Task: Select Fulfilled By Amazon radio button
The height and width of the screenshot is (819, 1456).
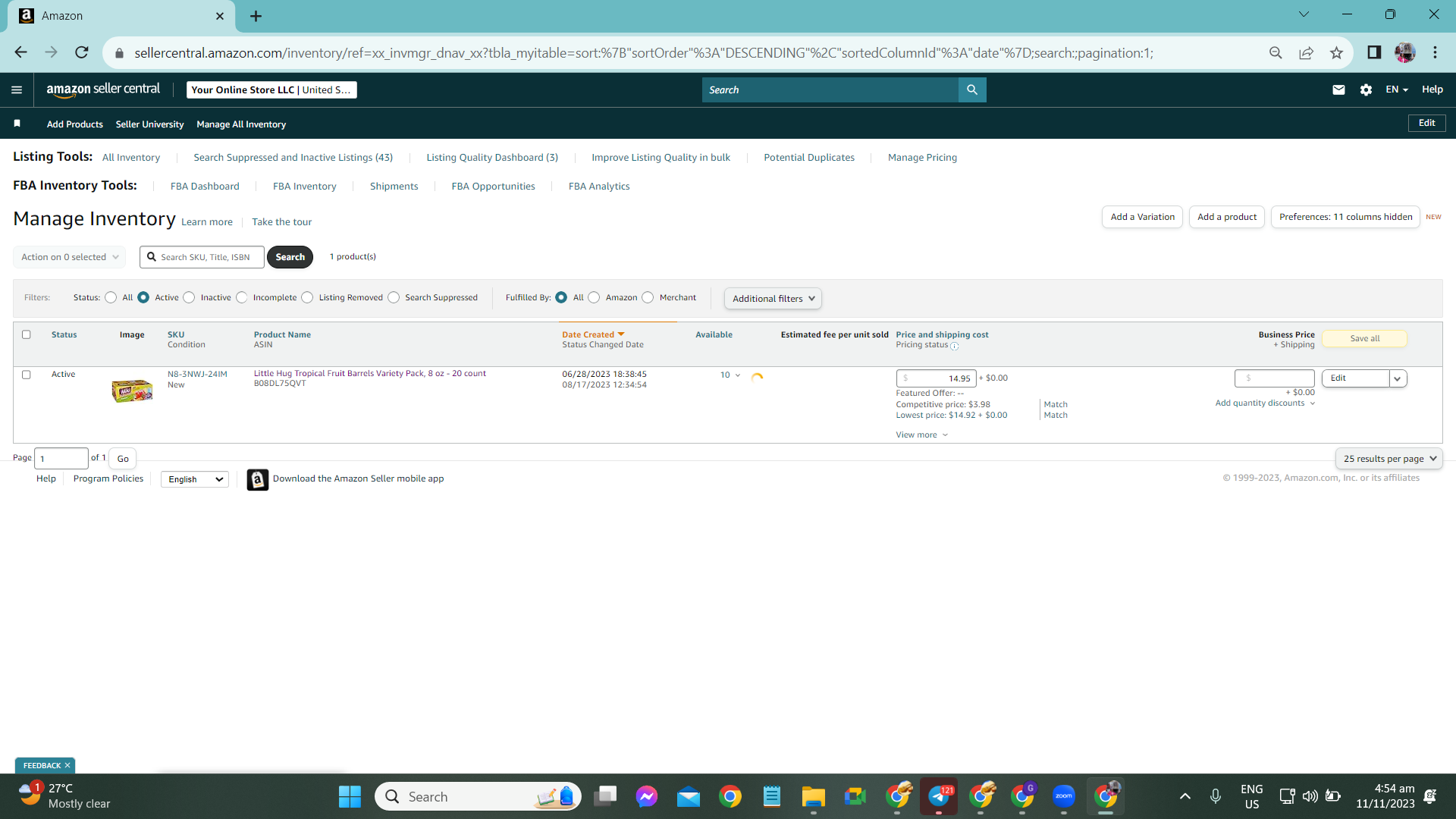Action: click(594, 297)
